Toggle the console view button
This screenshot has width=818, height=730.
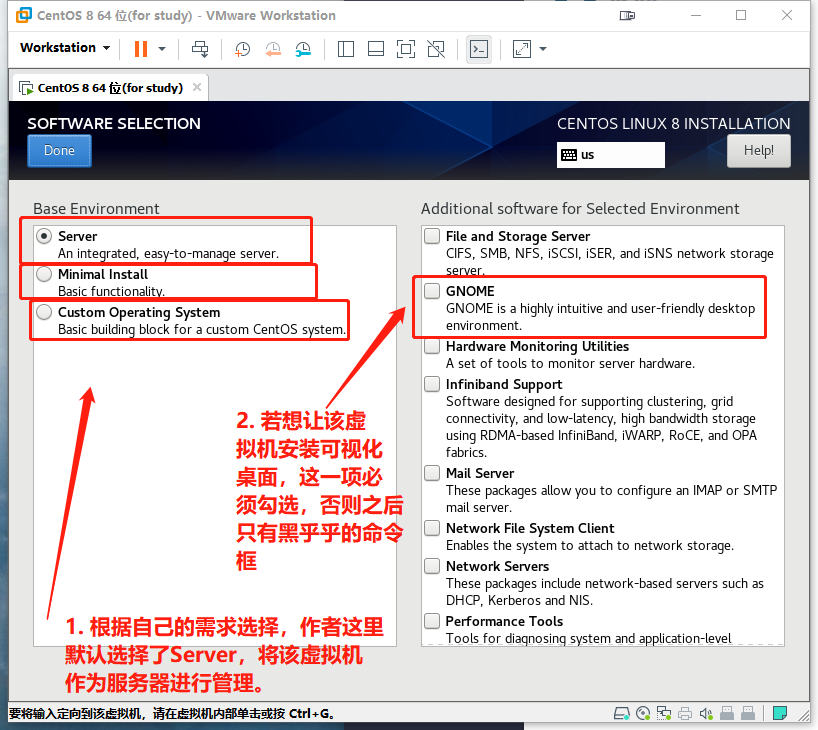(479, 49)
